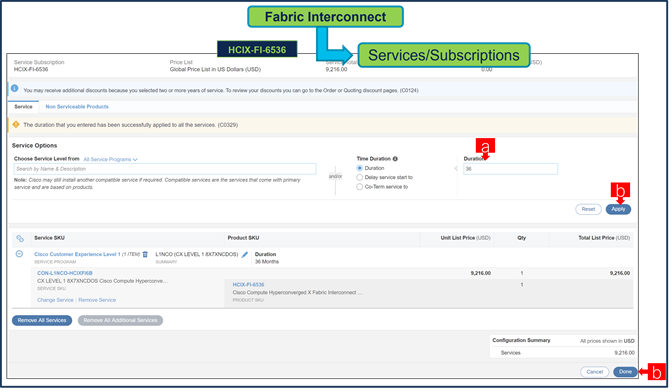This screenshot has width=672, height=392.
Task: Open the Non Serviceable Products tab
Action: pyautogui.click(x=78, y=108)
